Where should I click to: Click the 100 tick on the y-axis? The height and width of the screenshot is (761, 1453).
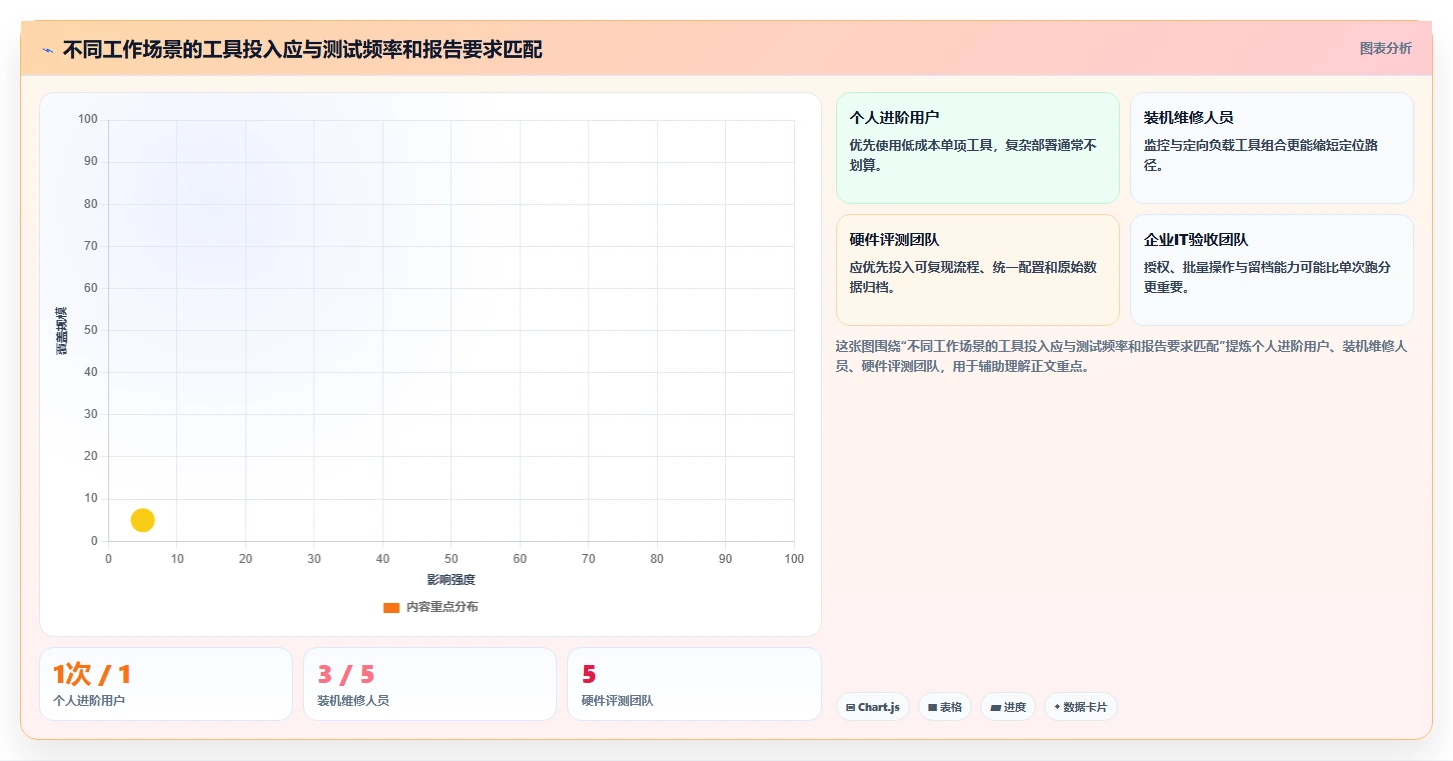(x=88, y=120)
